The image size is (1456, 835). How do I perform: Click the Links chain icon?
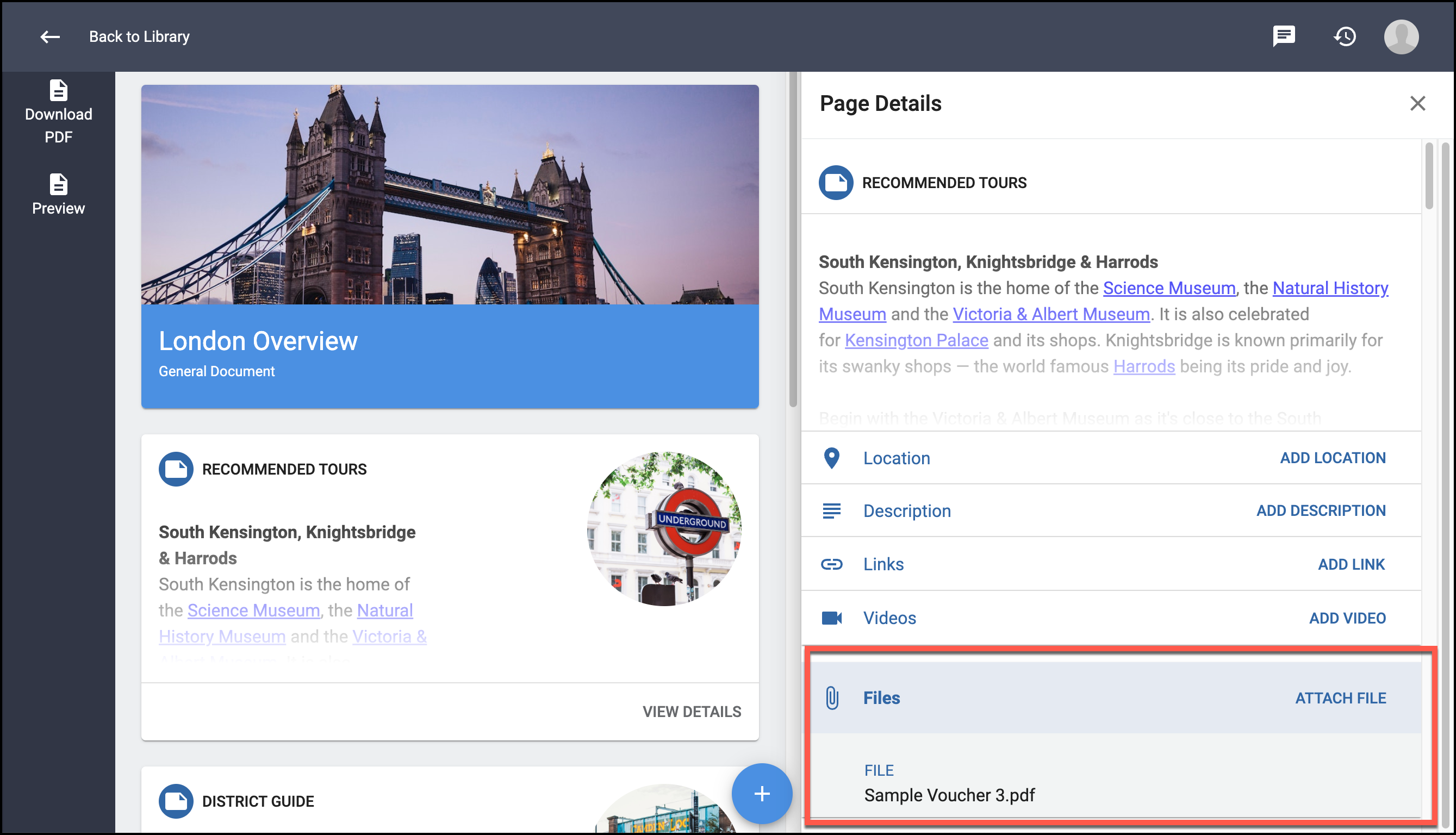831,564
